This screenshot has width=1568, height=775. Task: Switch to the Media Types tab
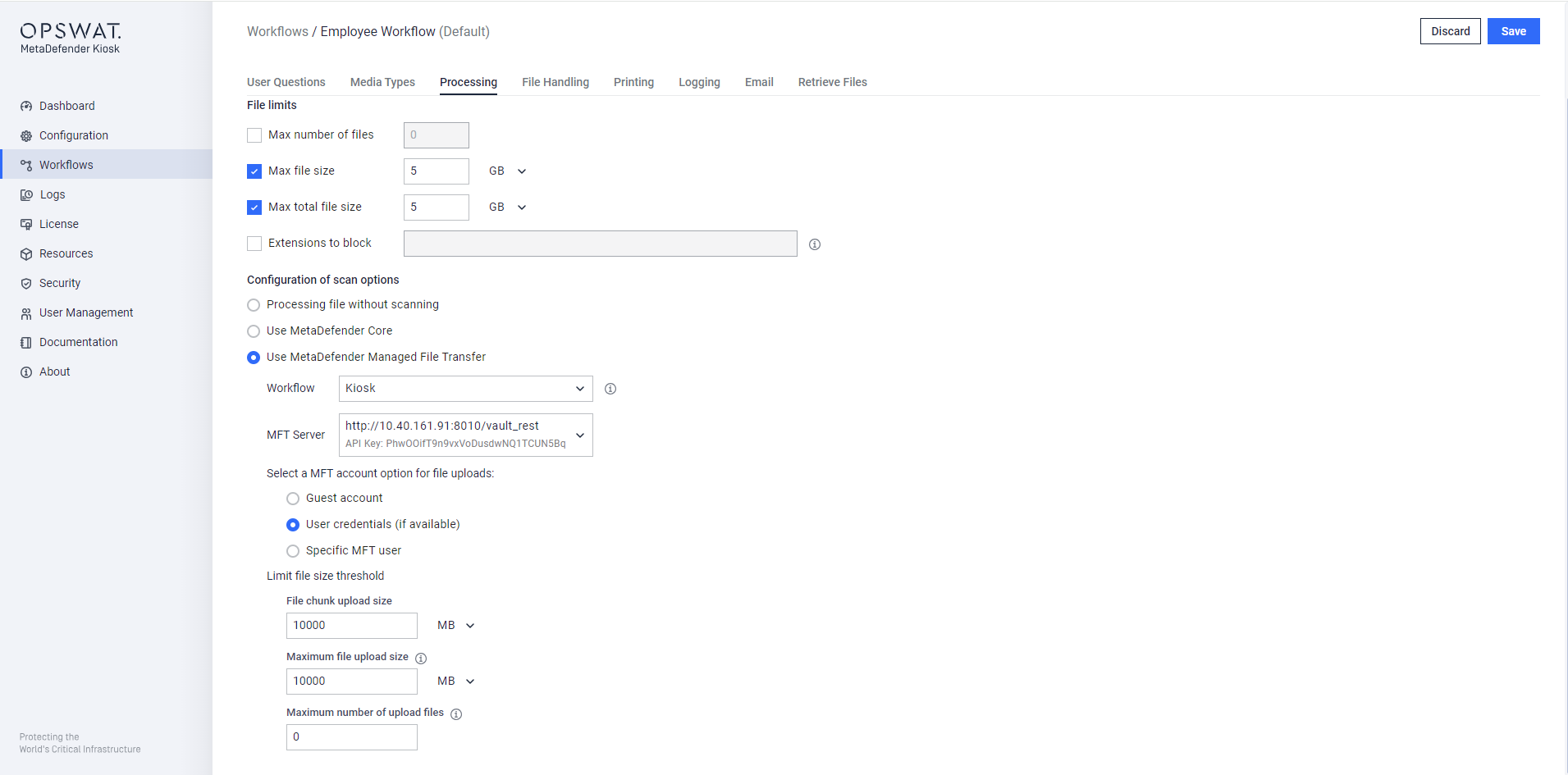382,82
